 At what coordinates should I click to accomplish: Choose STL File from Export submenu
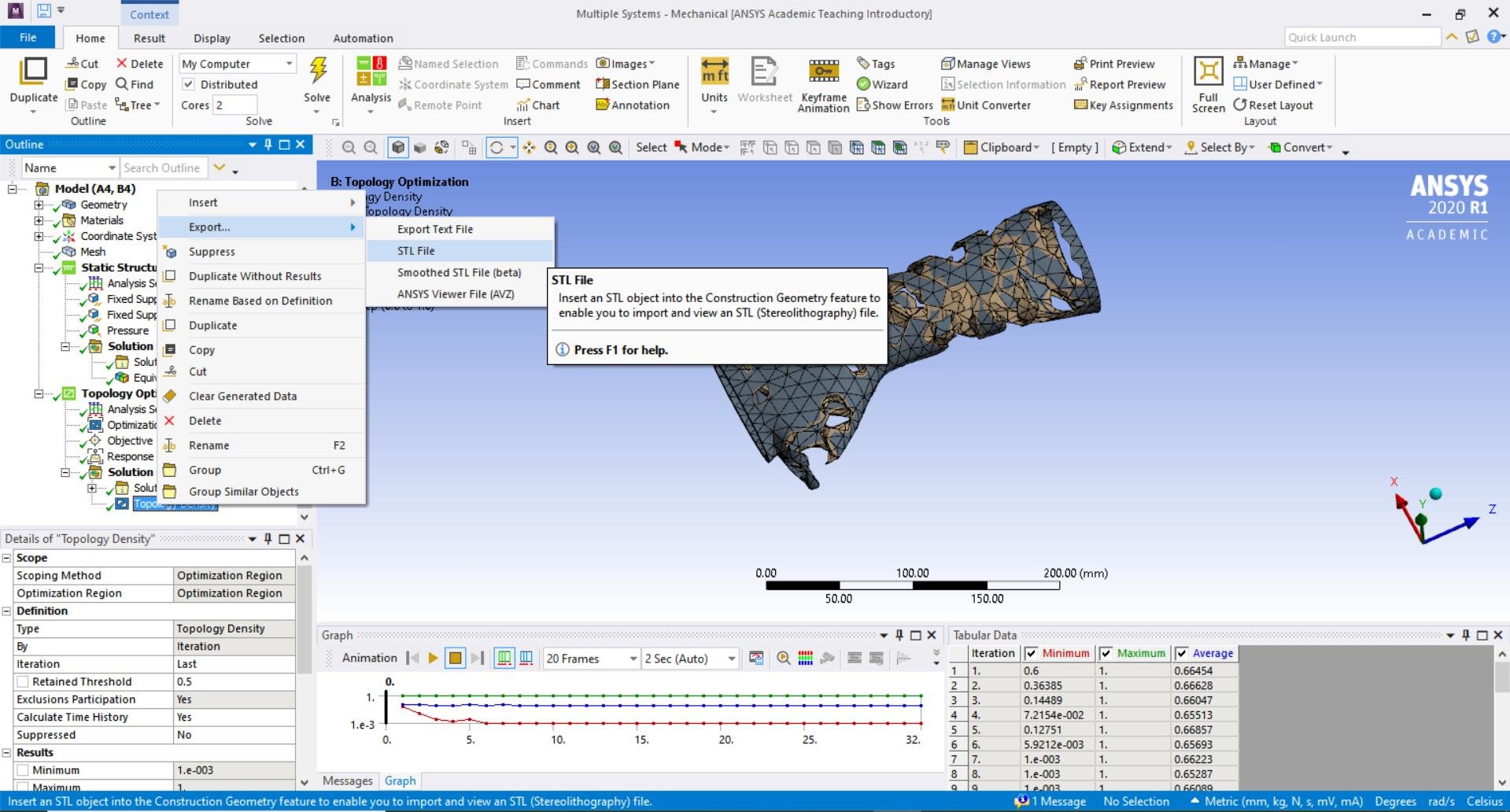pos(460,251)
